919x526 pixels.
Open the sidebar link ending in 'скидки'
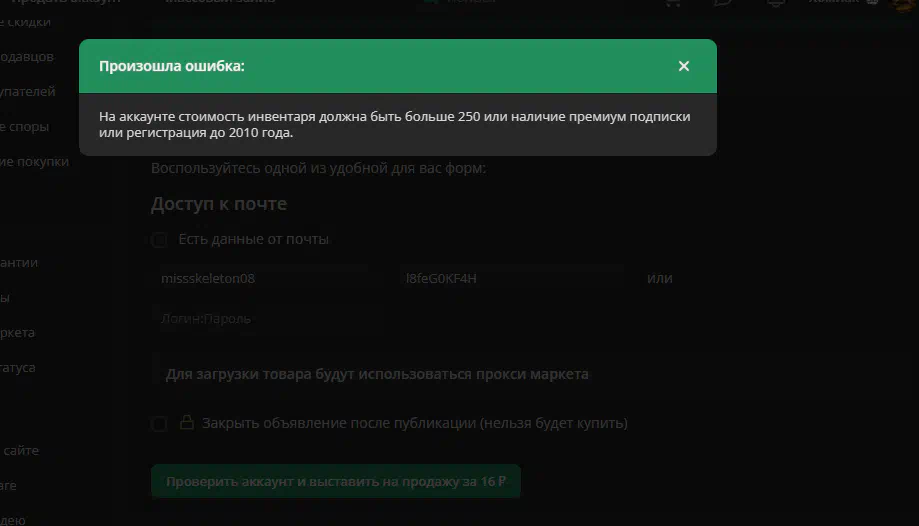point(25,22)
